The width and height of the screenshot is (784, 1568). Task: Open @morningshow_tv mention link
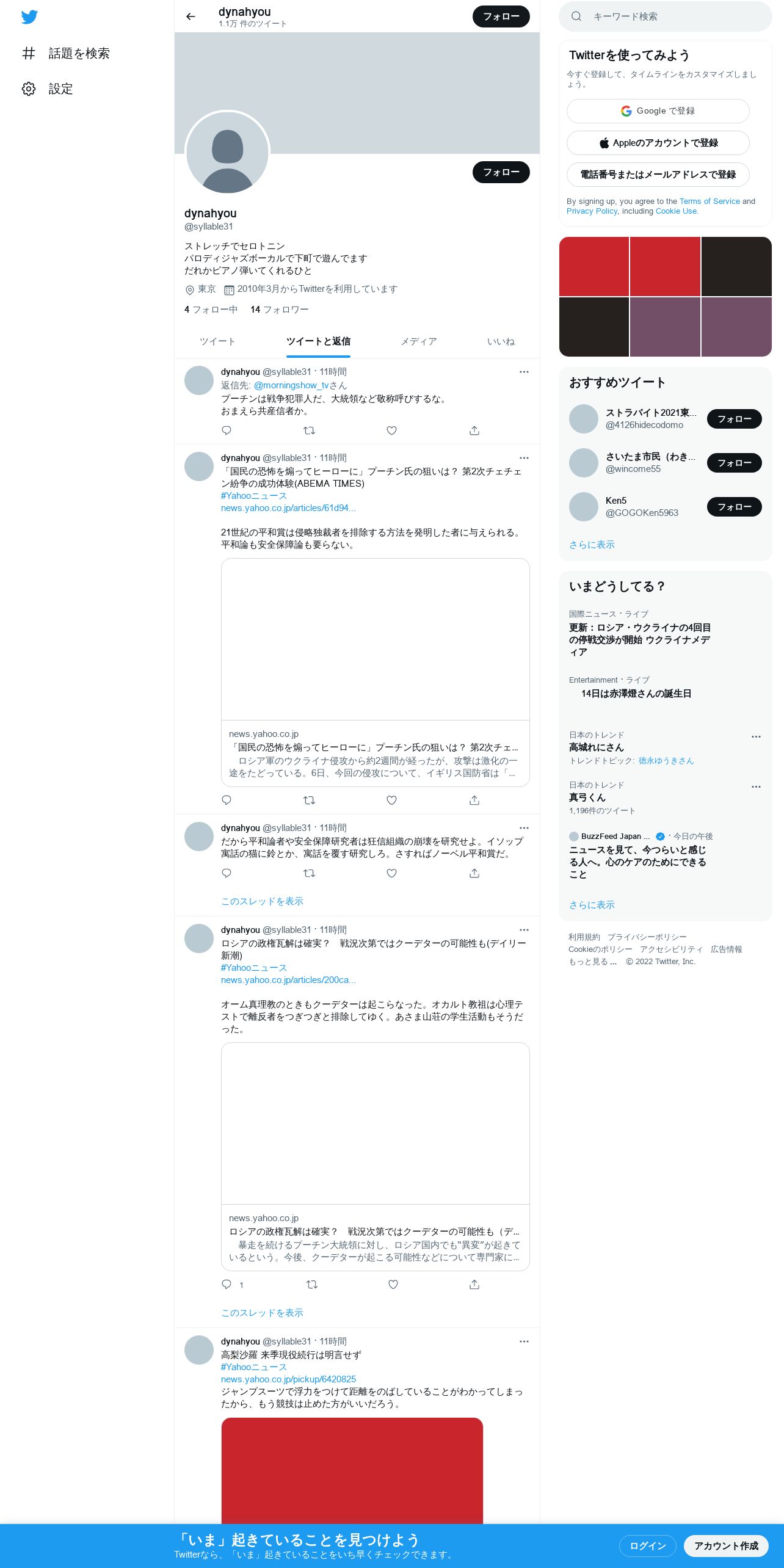[x=291, y=385]
